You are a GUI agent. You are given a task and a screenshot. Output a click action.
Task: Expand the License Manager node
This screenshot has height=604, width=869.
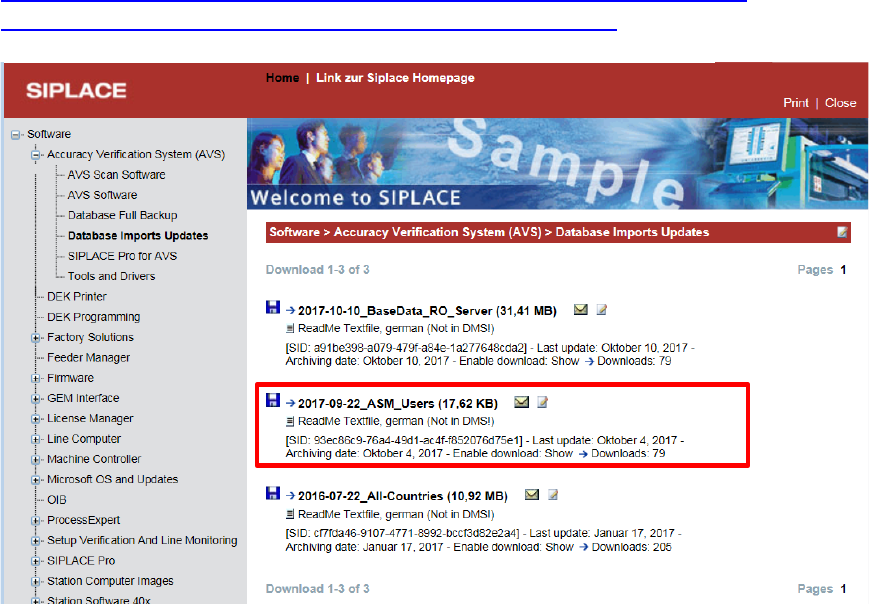(36, 419)
